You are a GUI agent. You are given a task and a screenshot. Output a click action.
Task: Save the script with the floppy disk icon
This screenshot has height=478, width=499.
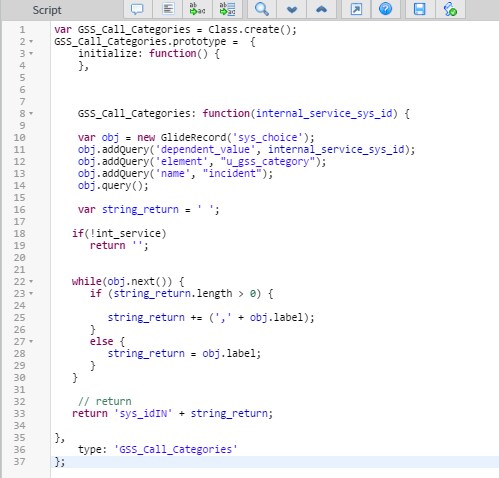click(x=420, y=9)
